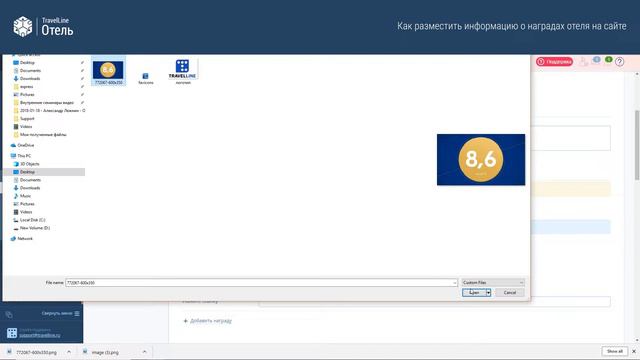Screen dimensions: 640x360
Task: Click the TravelLine support service icon
Action: point(12,333)
